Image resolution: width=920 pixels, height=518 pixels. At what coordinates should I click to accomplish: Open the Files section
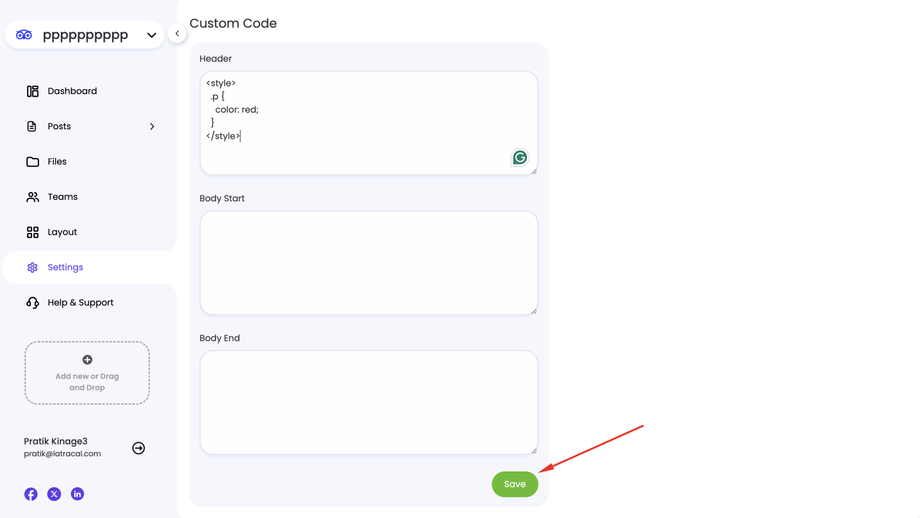57,161
